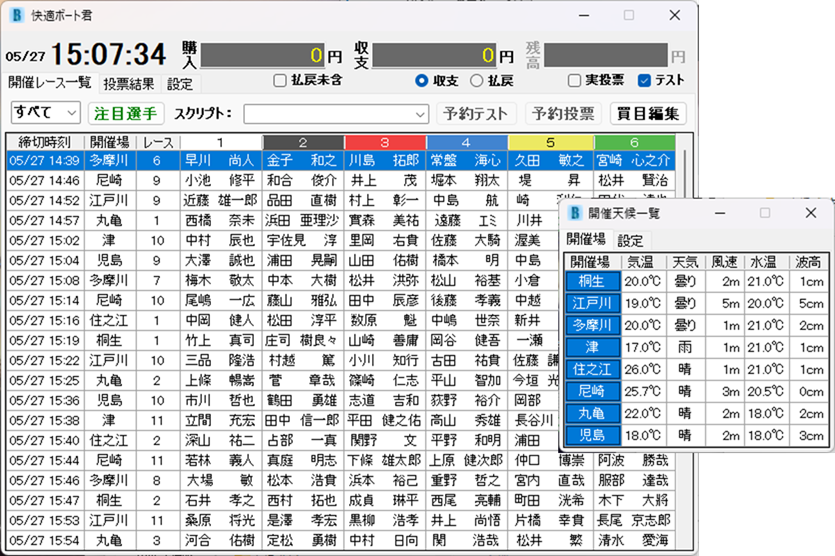Click the 桐生 venue button in weather list
This screenshot has height=556, width=835.
(x=593, y=281)
